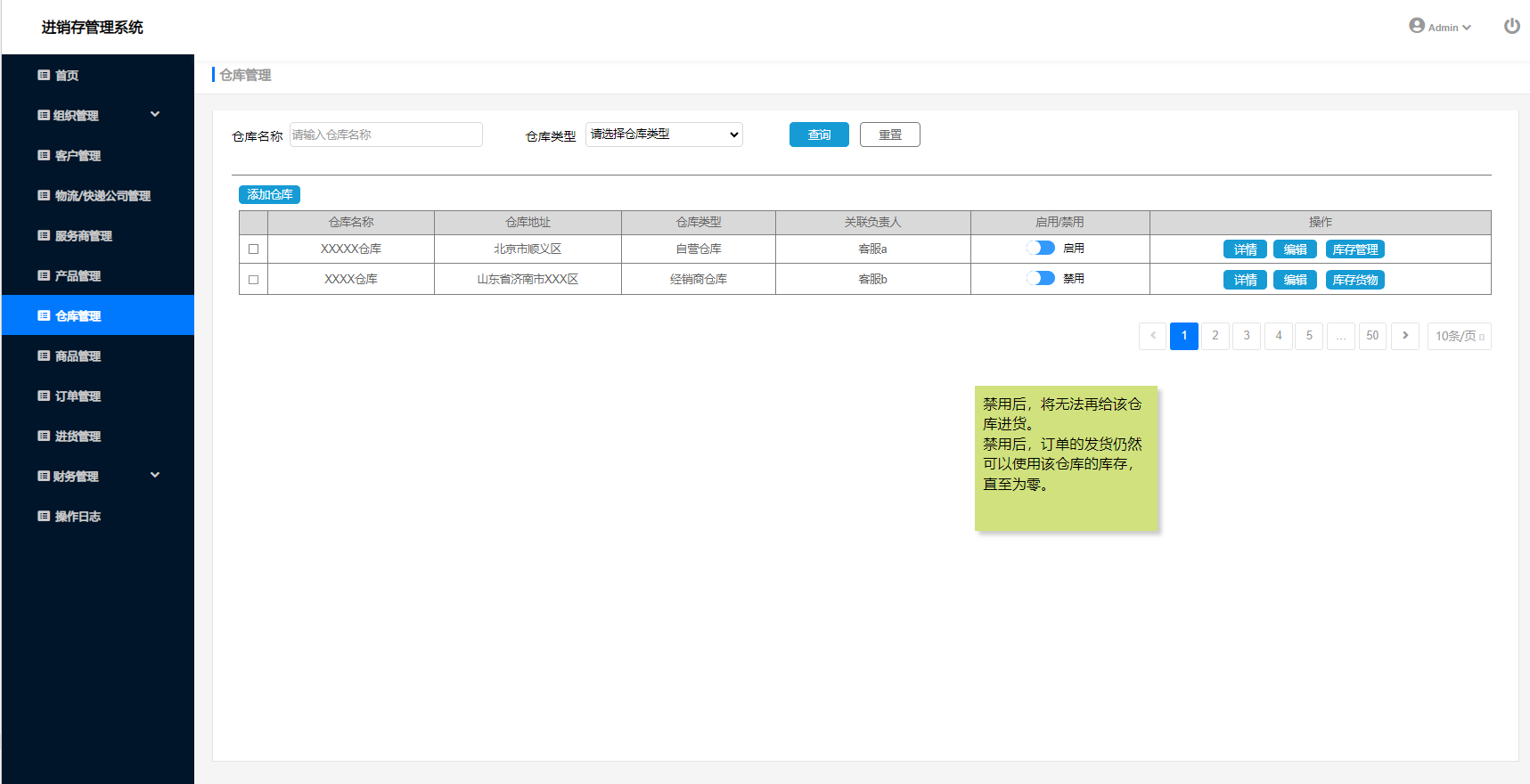Click the 查询 search button
Screen dimensions: 1530x784
819,135
